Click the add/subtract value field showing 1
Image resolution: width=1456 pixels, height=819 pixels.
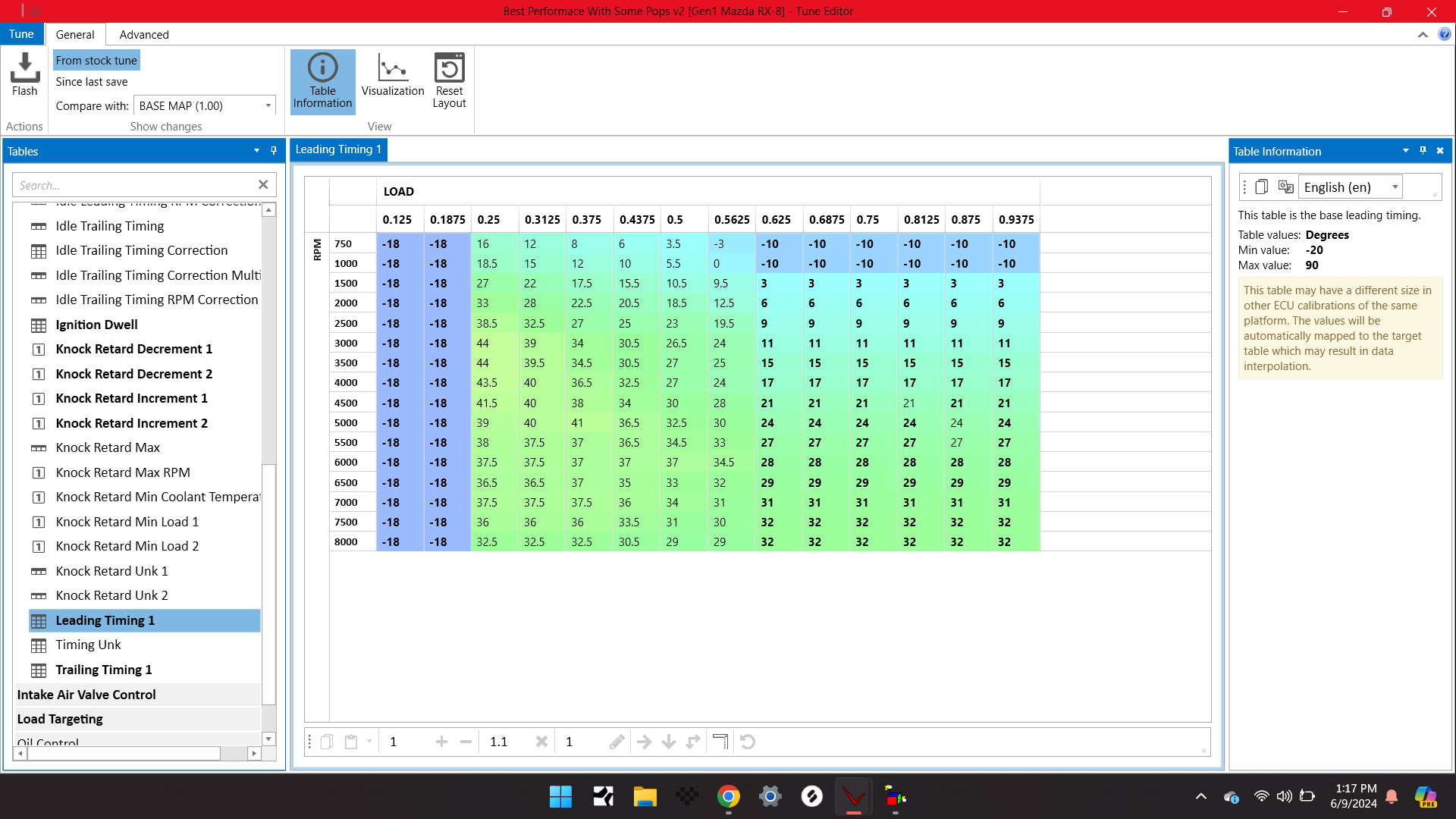(406, 742)
